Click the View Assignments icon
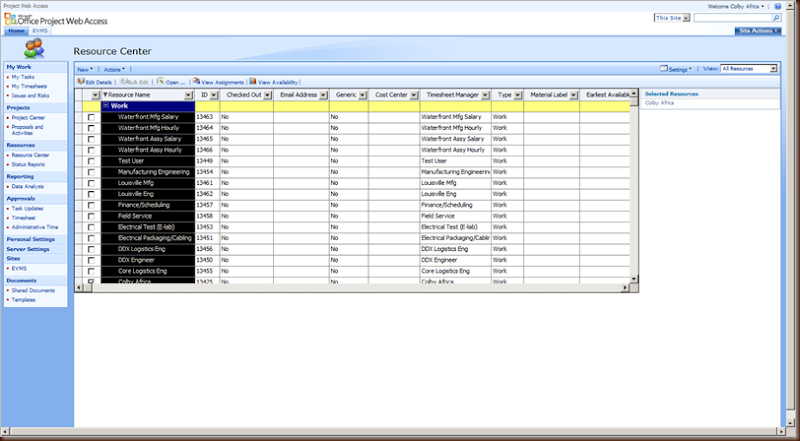The width and height of the screenshot is (800, 441). [x=196, y=81]
